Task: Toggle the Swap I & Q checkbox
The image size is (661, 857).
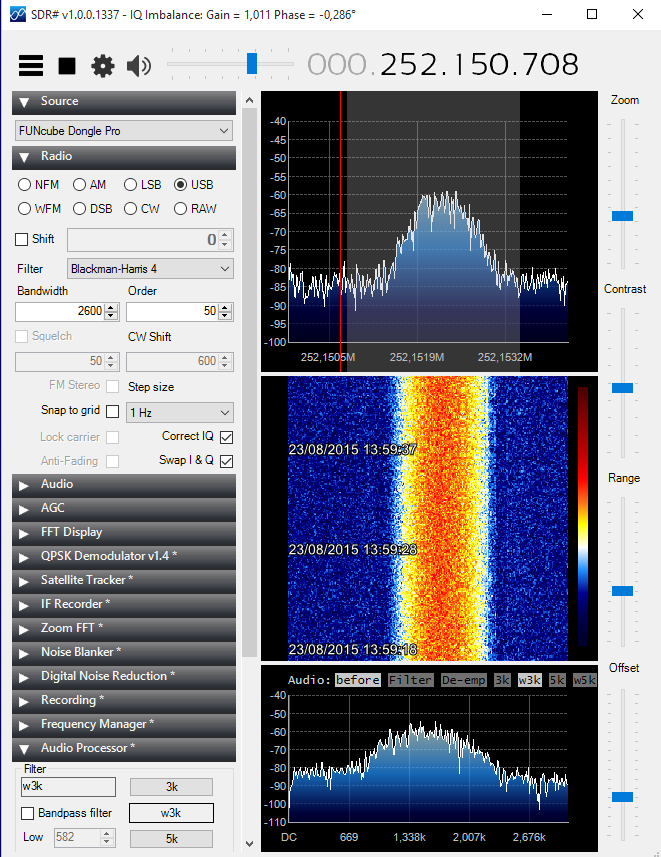Action: tap(226, 461)
